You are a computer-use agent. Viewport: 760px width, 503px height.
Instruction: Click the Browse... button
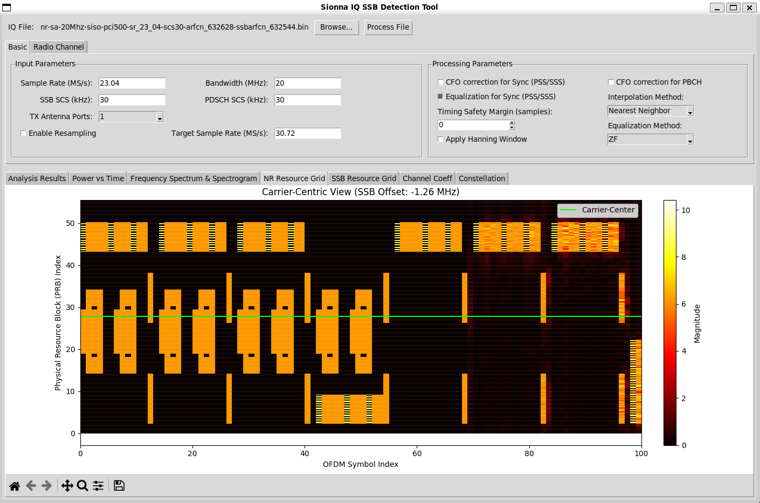pyautogui.click(x=336, y=27)
